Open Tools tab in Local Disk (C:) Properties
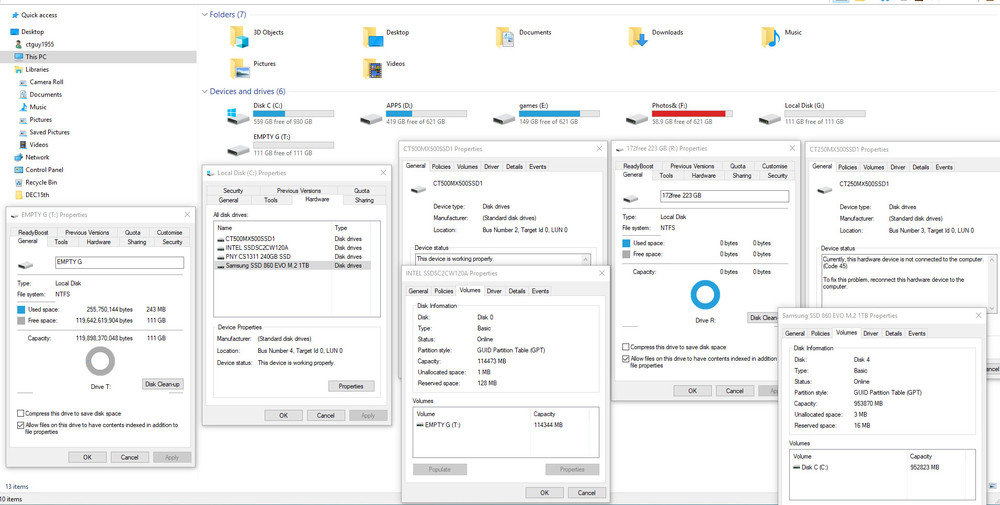This screenshot has width=1000, height=505. (x=270, y=200)
